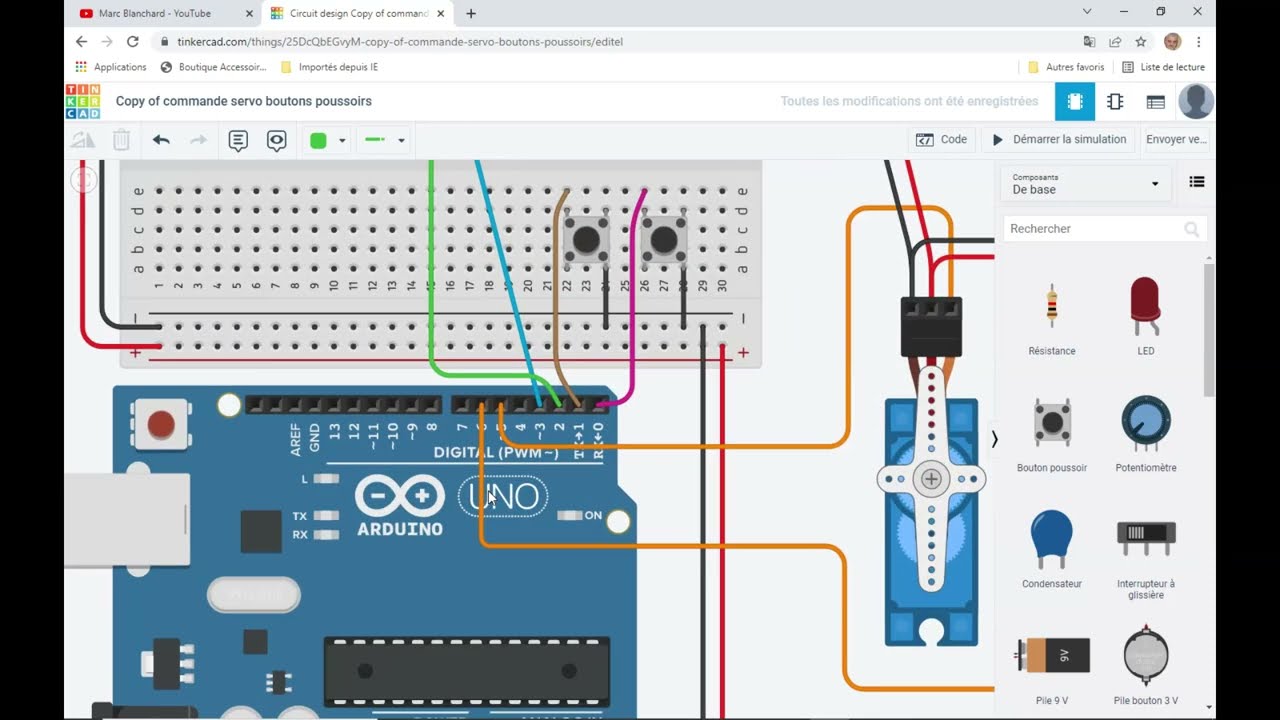Select the left pushbutton on breadboard
Screen dimensions: 1280x720
pyautogui.click(x=586, y=240)
